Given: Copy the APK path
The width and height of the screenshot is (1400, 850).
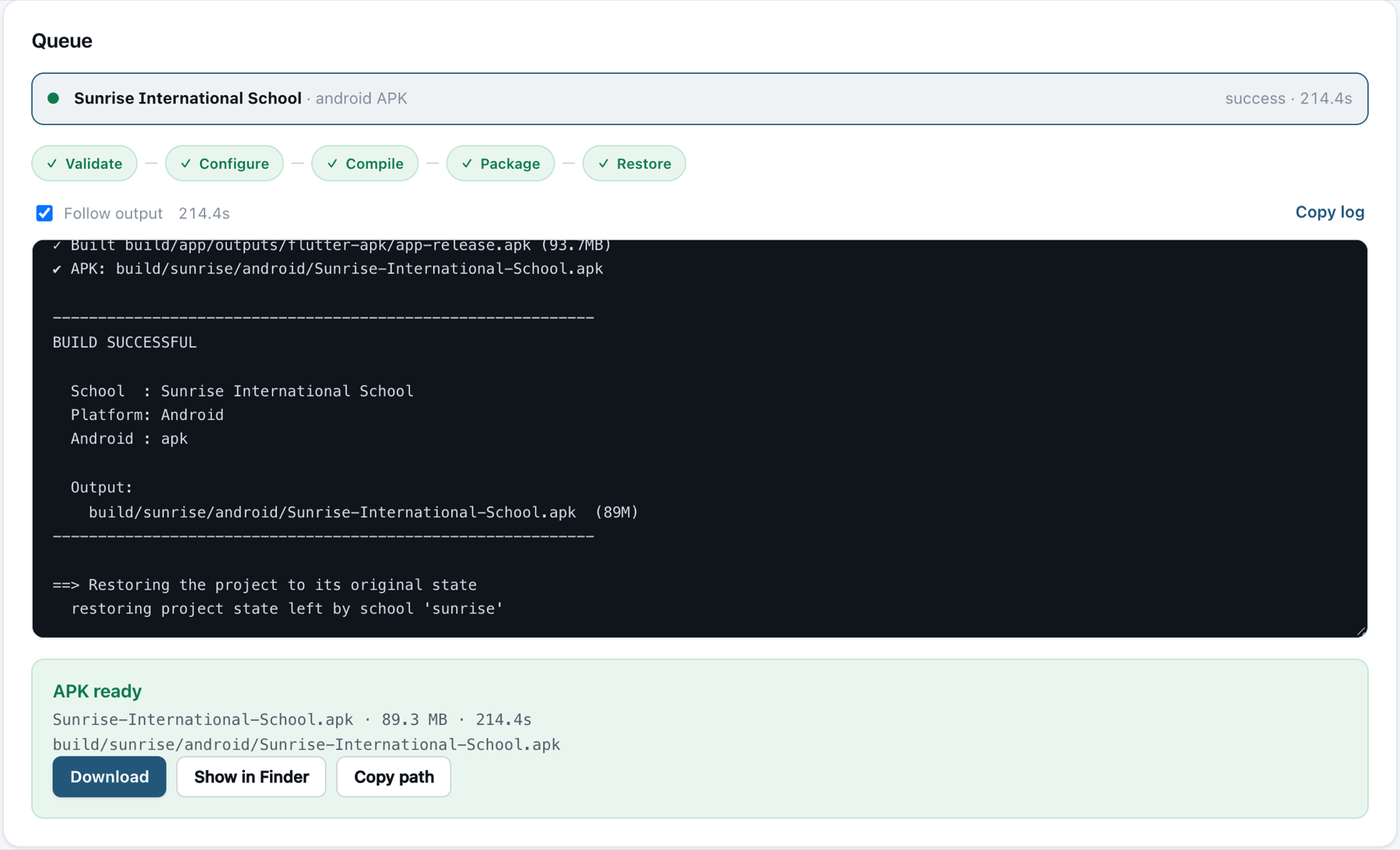Looking at the screenshot, I should click(x=394, y=776).
